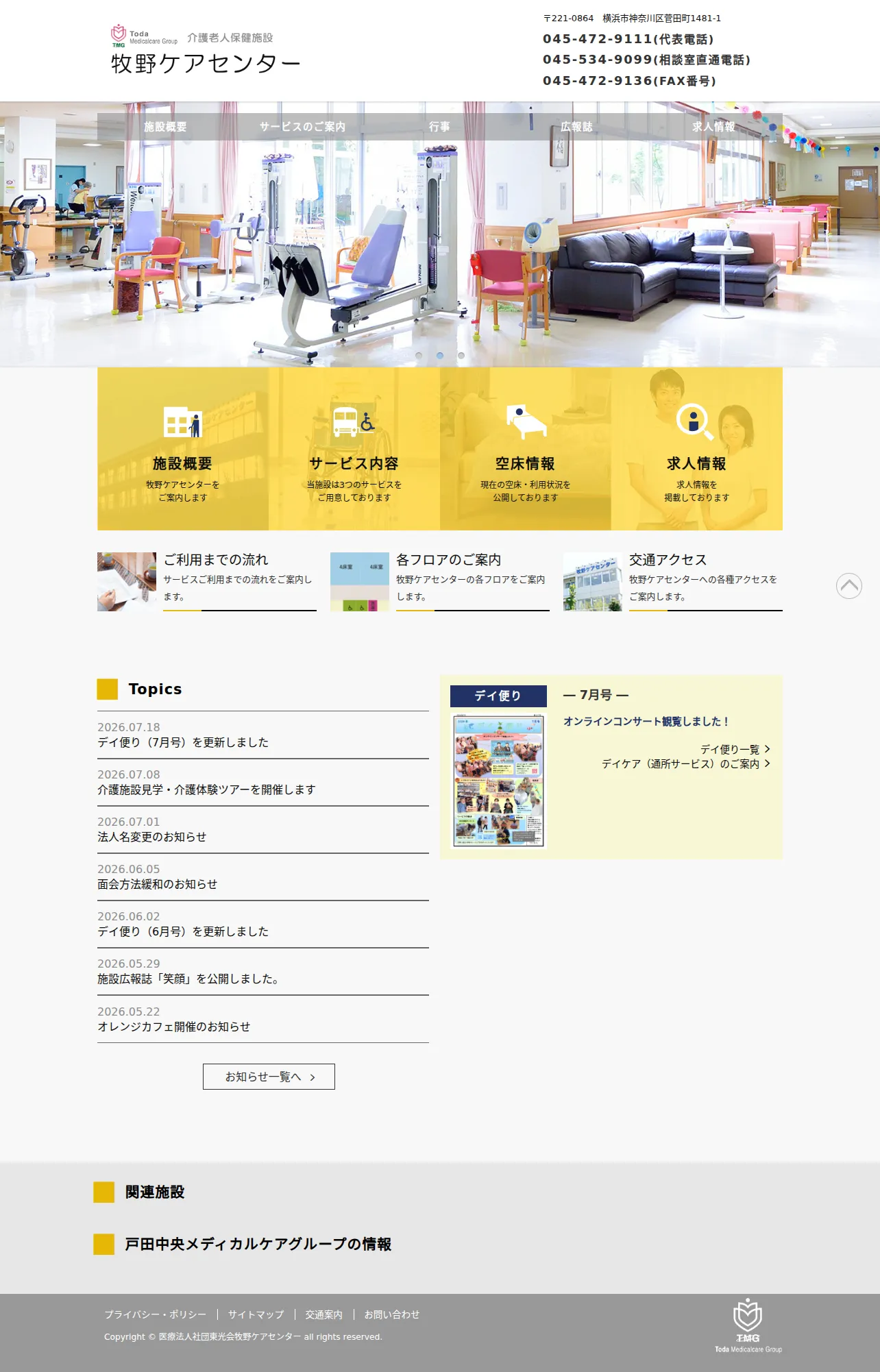Click the Topics section heading
This screenshot has width=880, height=1372.
point(155,689)
